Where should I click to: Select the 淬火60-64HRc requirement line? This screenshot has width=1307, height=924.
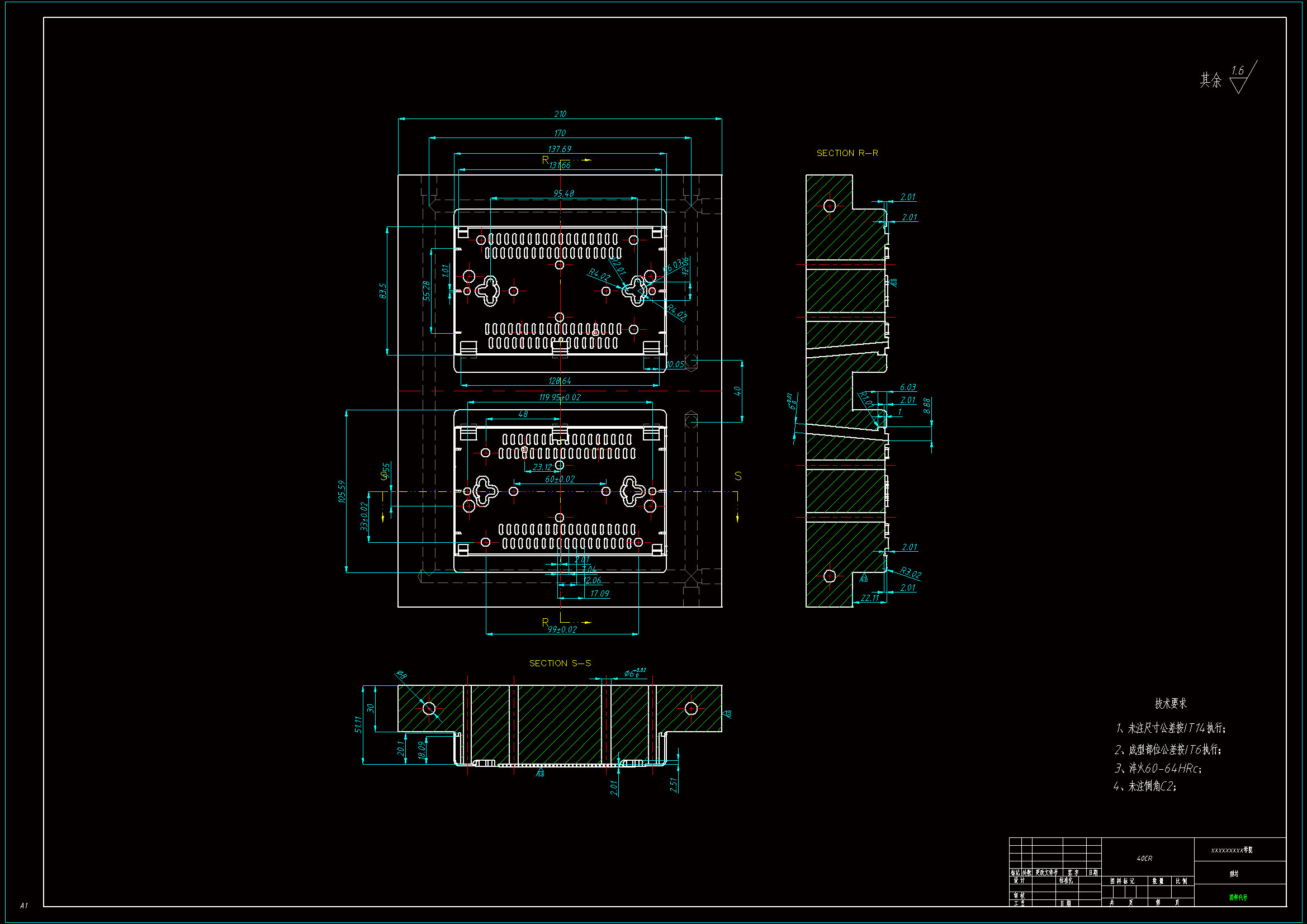(1158, 769)
